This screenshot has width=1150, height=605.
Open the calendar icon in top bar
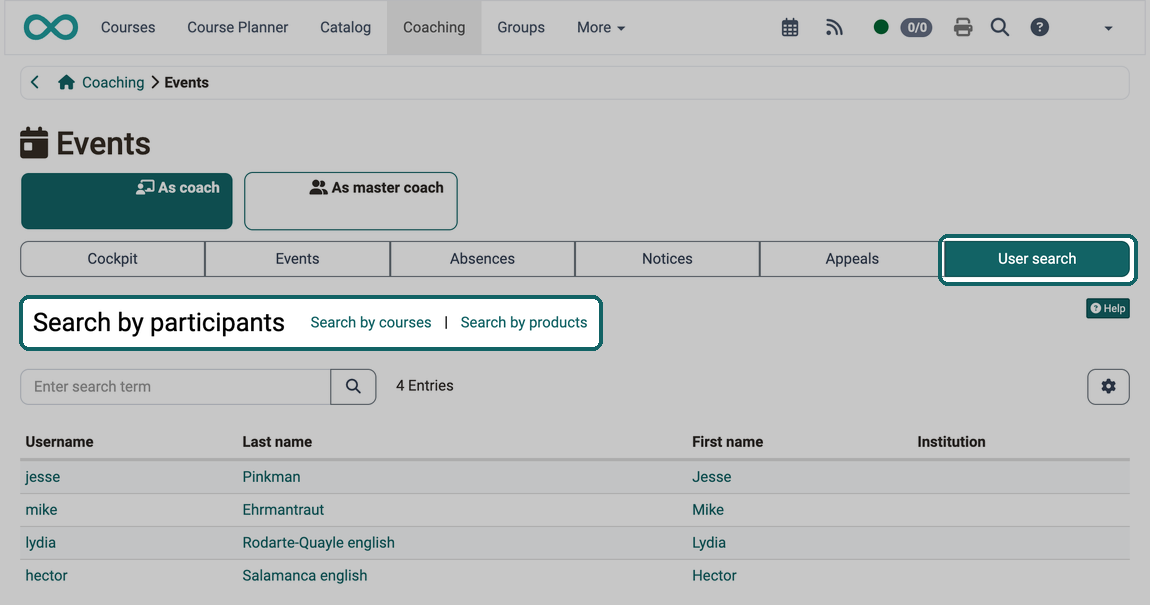tap(790, 28)
